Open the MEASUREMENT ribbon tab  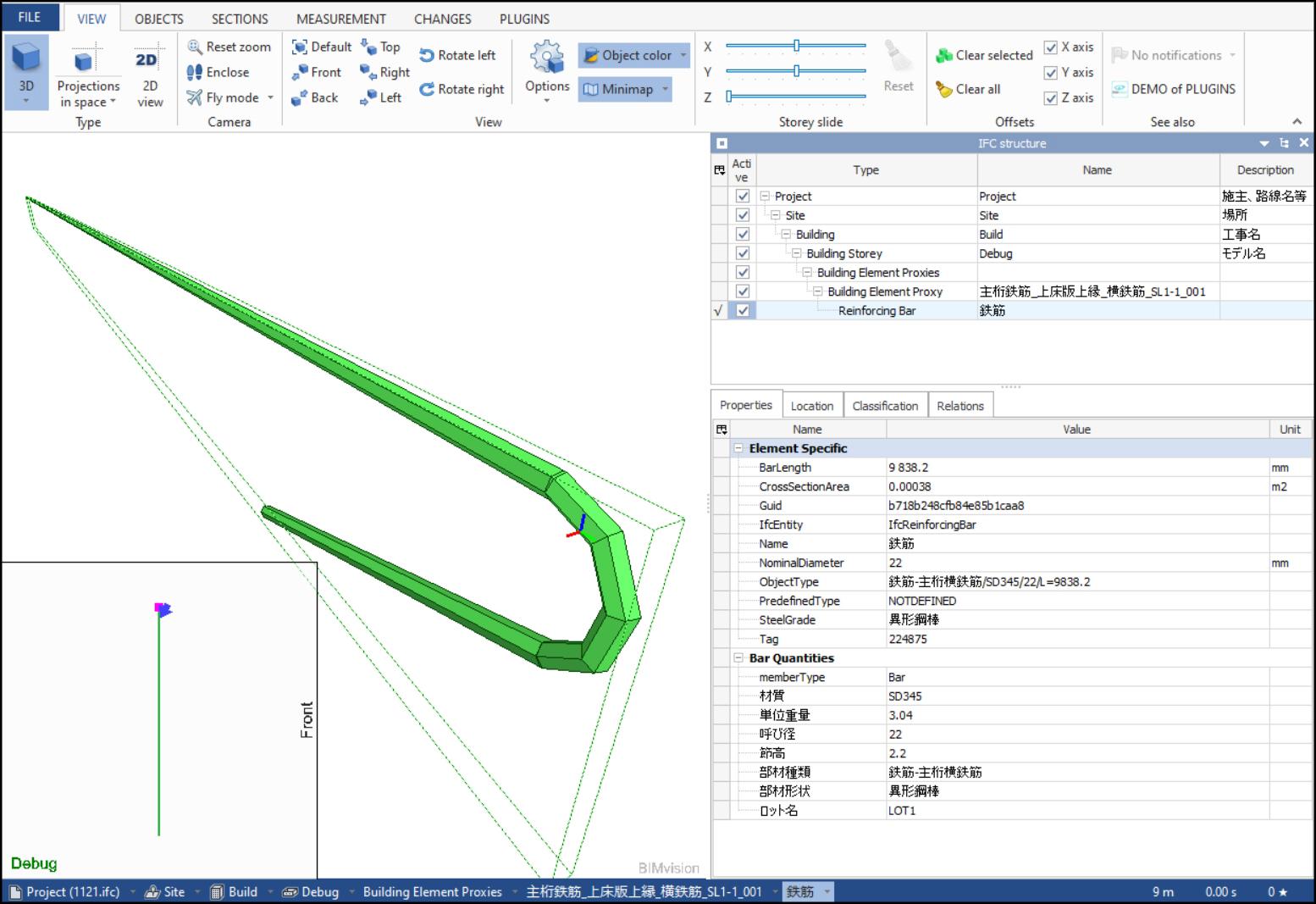[x=340, y=19]
